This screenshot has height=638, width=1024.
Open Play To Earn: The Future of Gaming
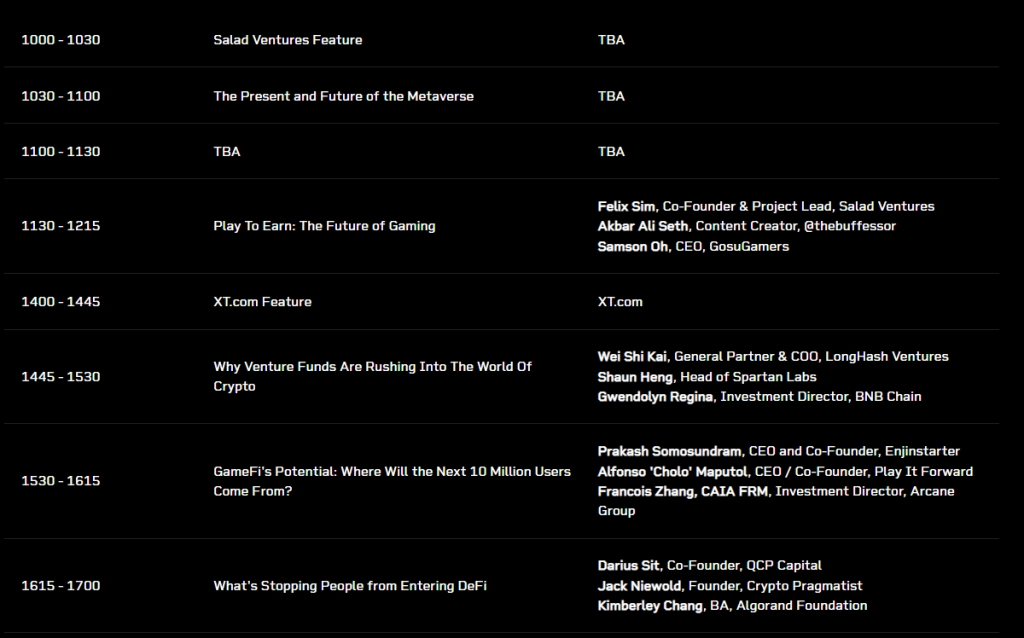click(x=324, y=226)
